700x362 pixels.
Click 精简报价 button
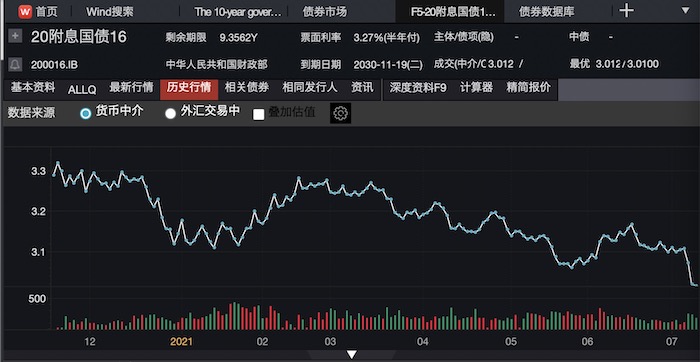point(529,87)
